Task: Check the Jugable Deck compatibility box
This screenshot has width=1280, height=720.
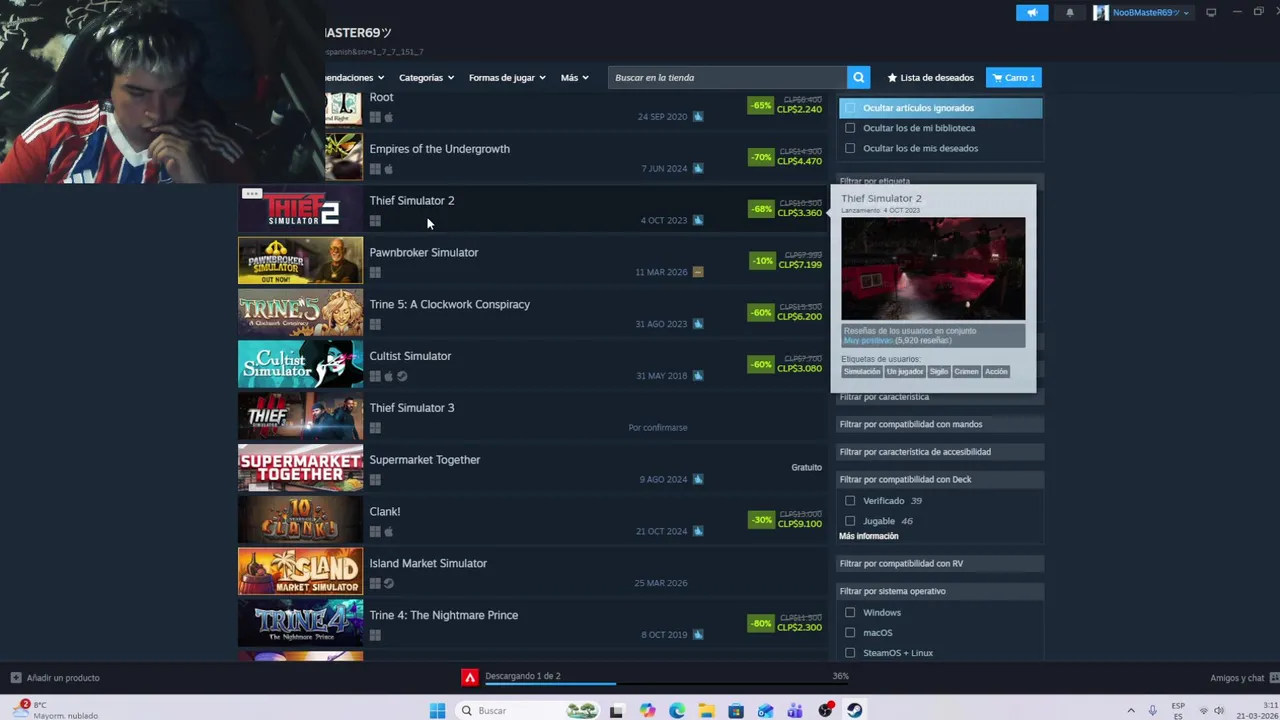Action: click(850, 521)
